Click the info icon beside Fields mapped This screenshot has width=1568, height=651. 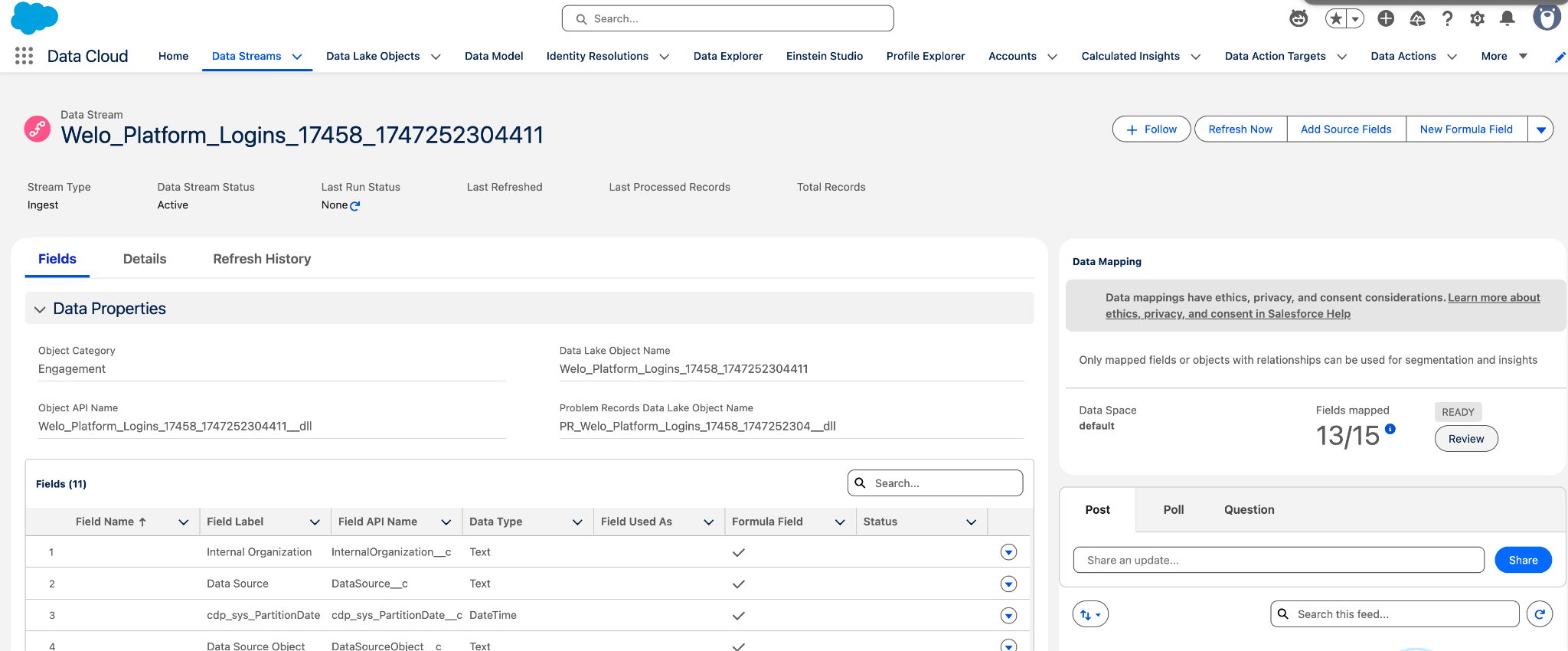(x=1390, y=429)
